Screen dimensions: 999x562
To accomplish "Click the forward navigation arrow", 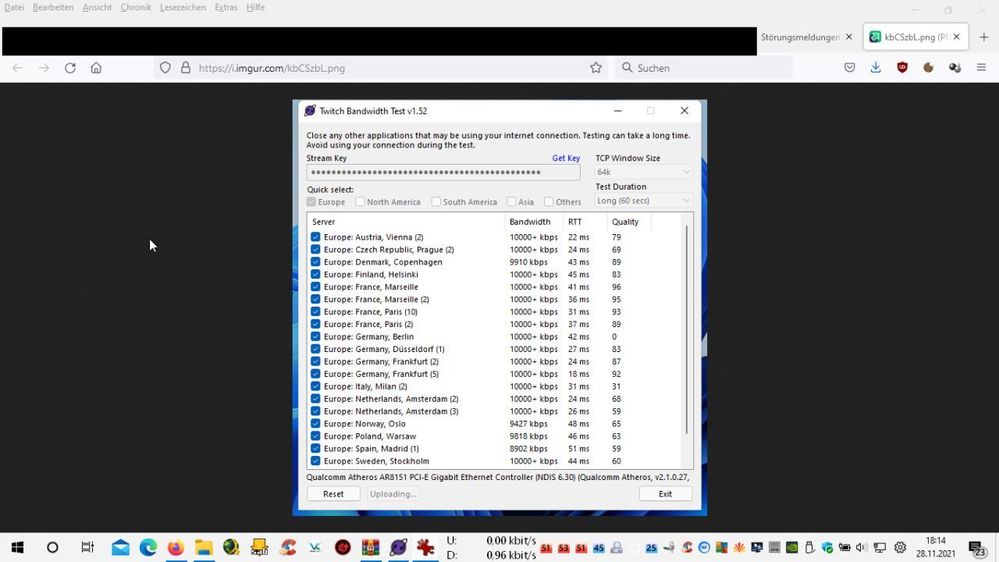I will (44, 68).
